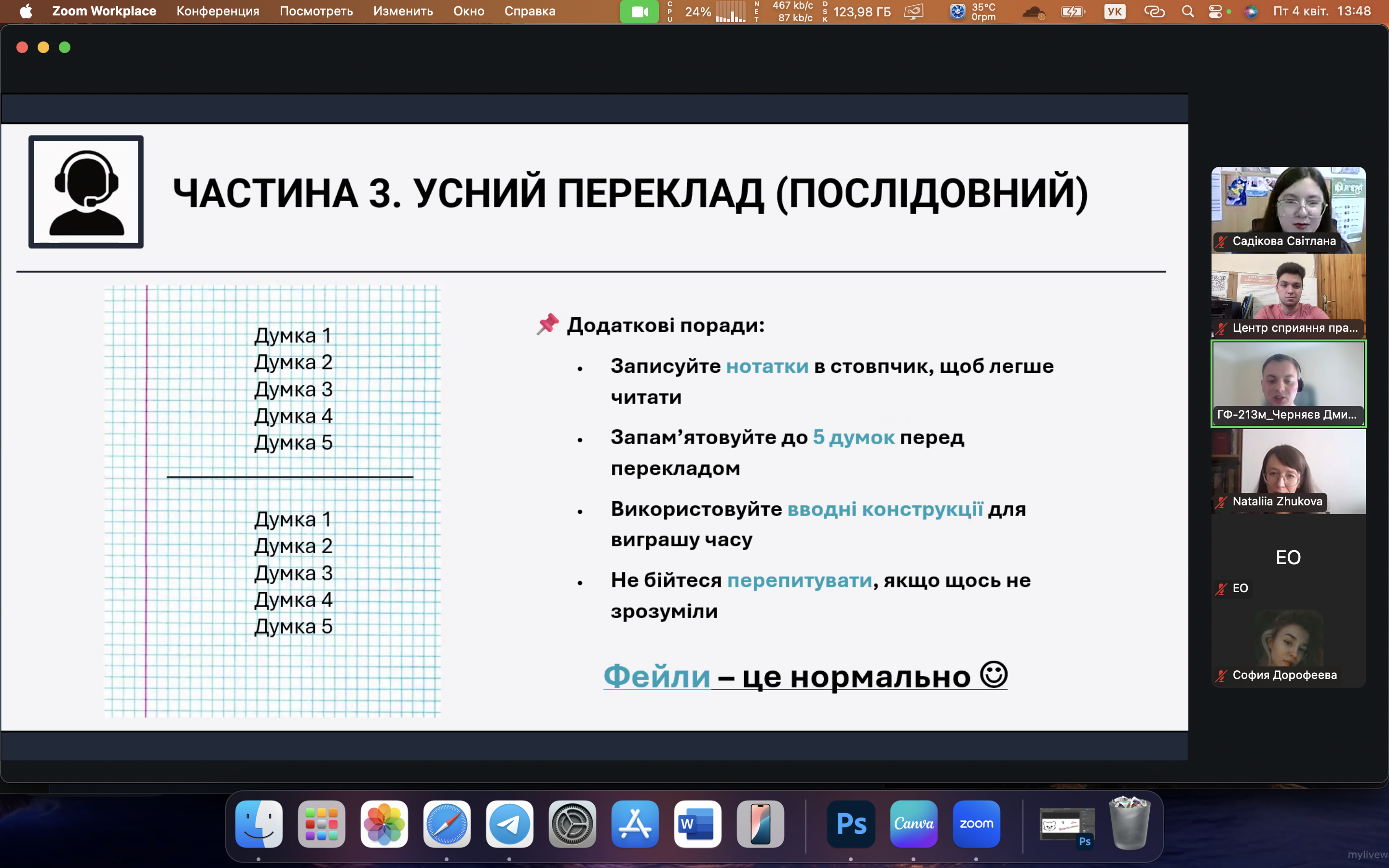
Task: Click the date and time clock
Action: point(1321,12)
